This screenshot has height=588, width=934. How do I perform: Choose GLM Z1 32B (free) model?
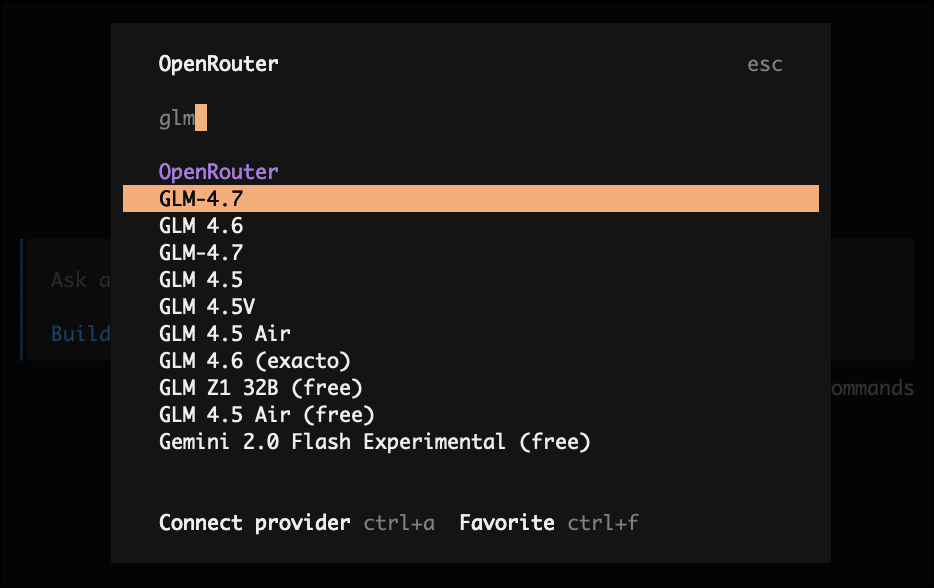pos(261,388)
